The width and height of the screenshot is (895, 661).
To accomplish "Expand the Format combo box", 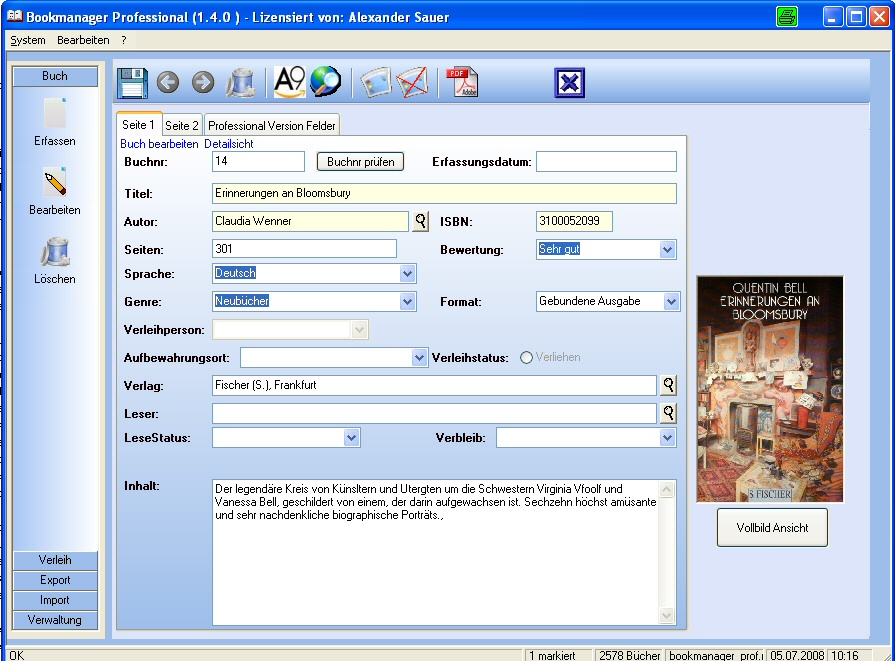I will [x=671, y=301].
